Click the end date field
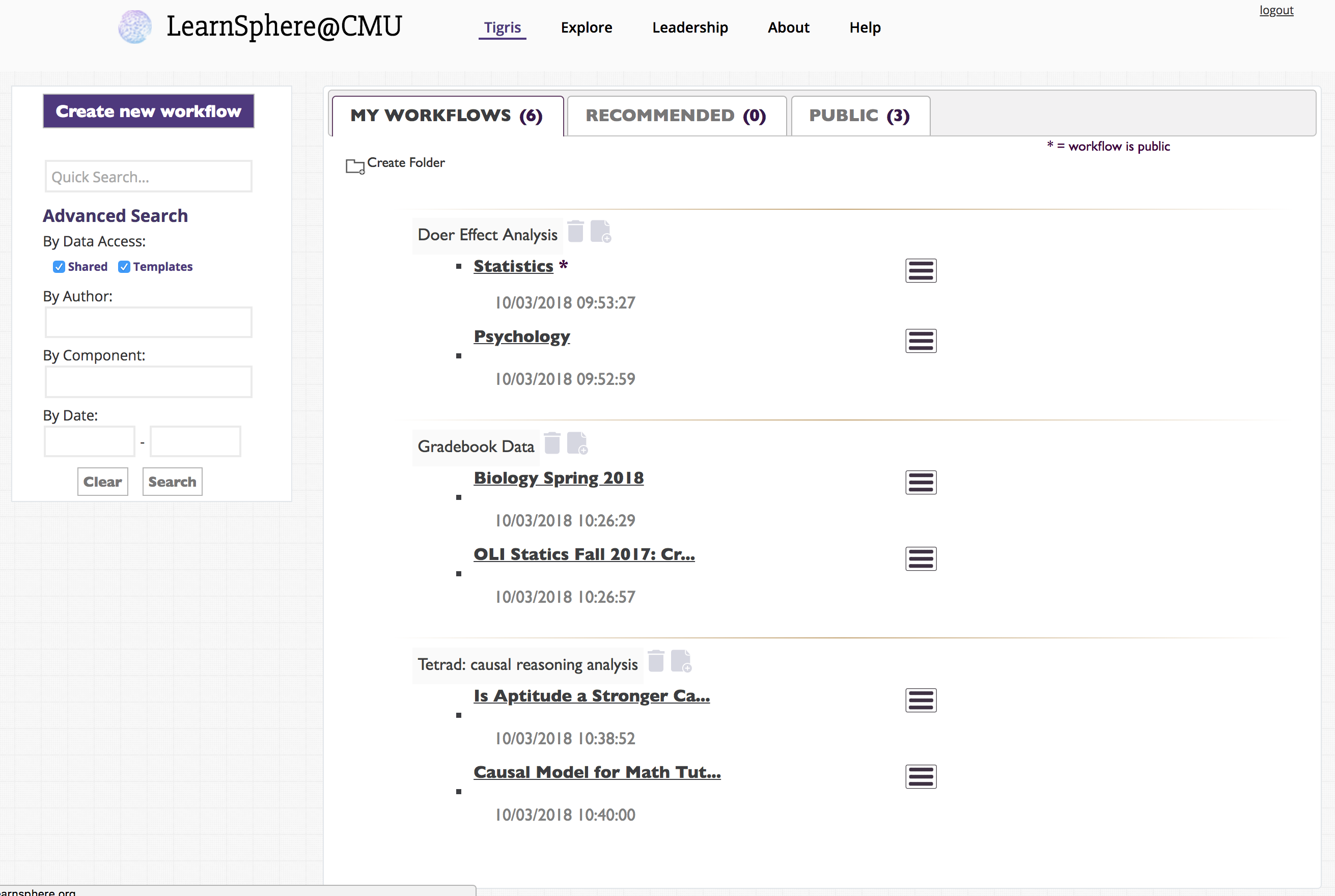This screenshot has height=896, width=1335. click(196, 441)
